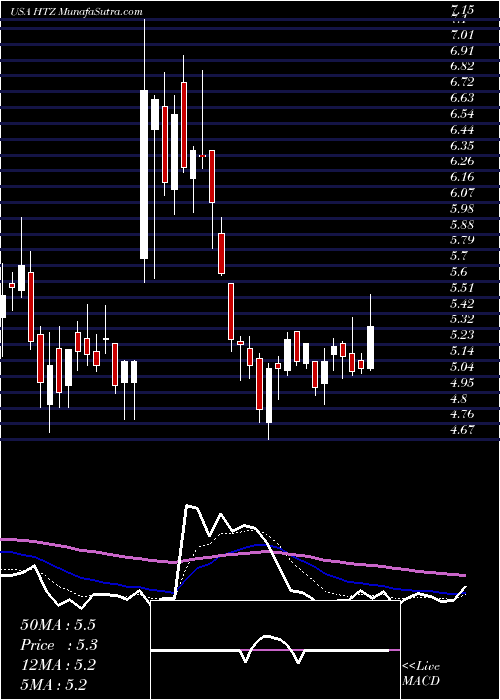Viewport: 500px width, 700px height.
Task: Click the 5.23 price axis label
Action: [x=462, y=336]
